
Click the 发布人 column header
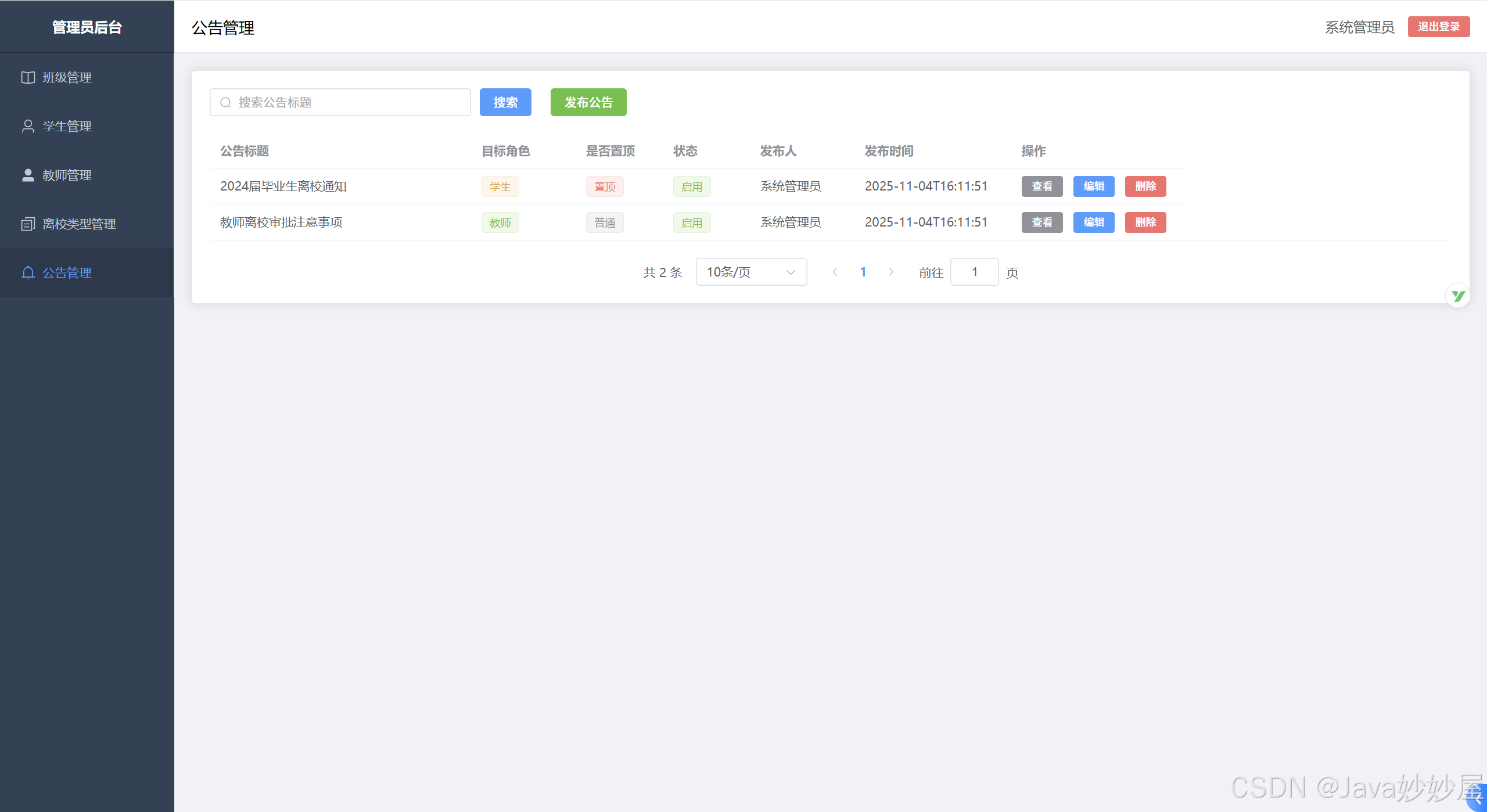(x=778, y=151)
